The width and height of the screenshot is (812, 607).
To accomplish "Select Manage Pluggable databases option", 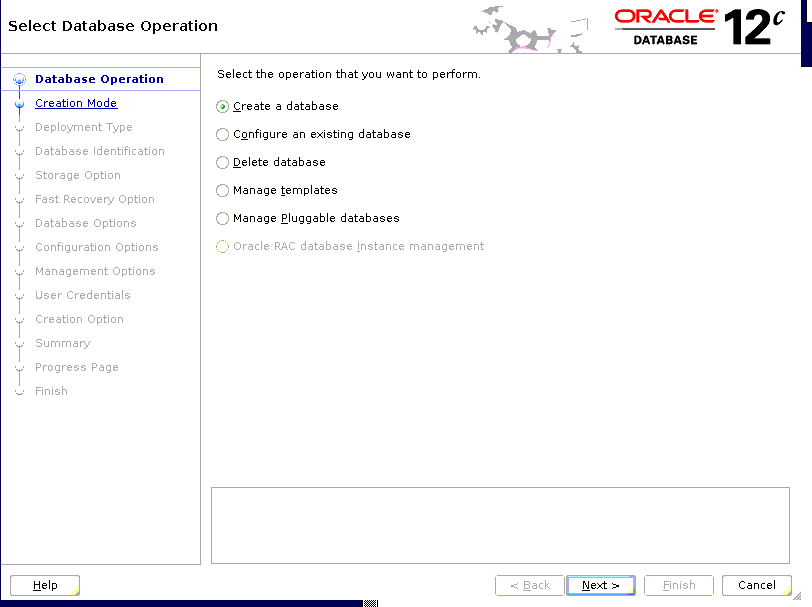I will (223, 218).
